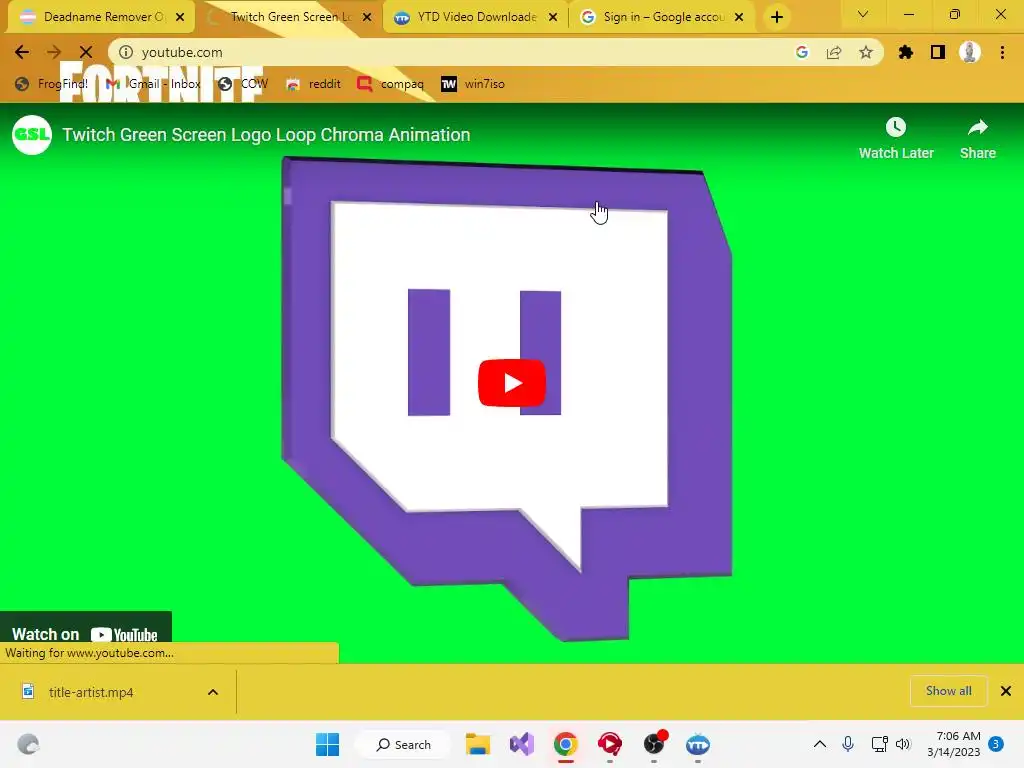Stop loading the page
The height and width of the screenshot is (768, 1024).
click(86, 52)
